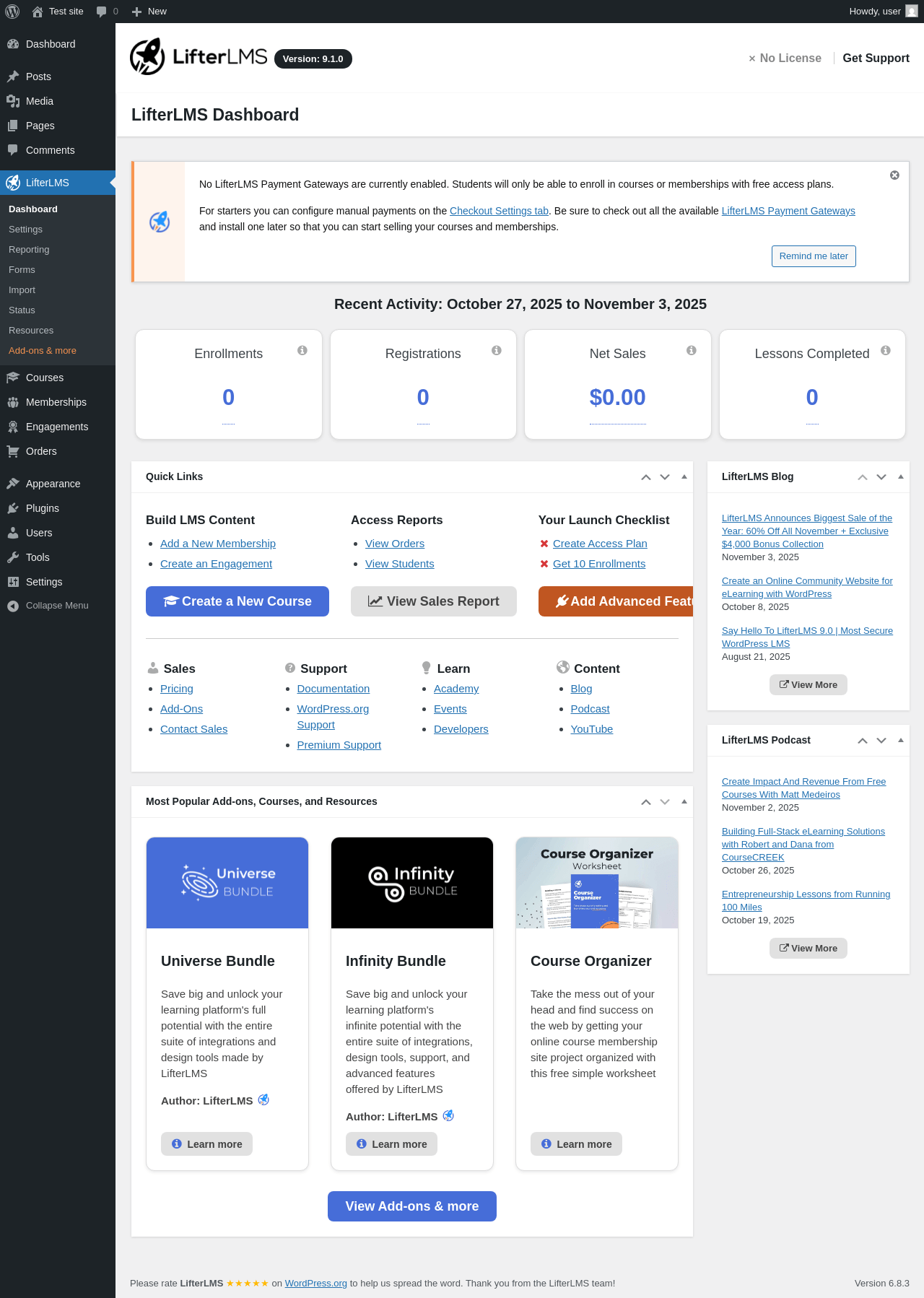Click the View Add-ons & more button
Screen dimensions: 924x1298
click(x=412, y=1206)
